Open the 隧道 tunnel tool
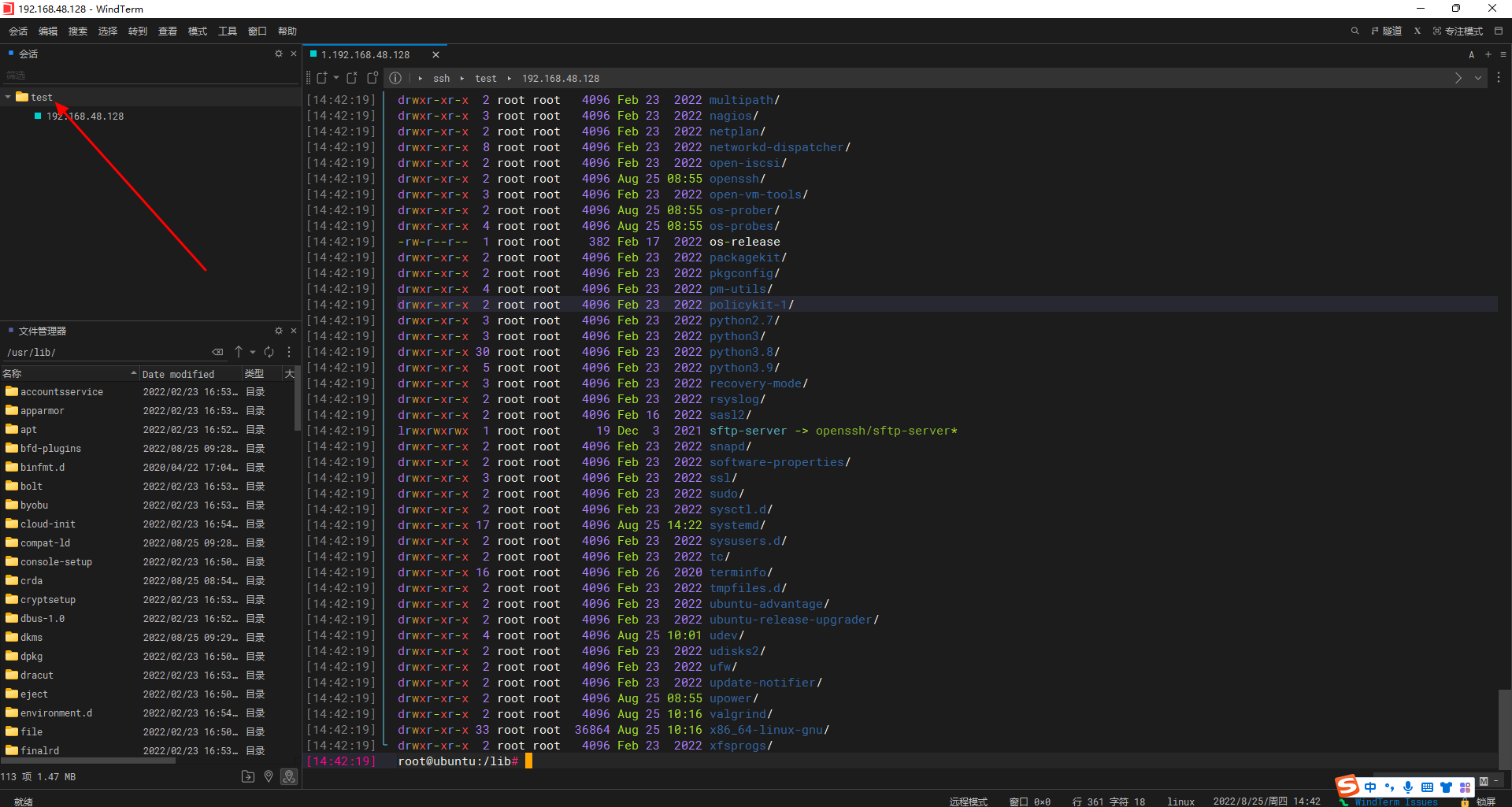 [1387, 31]
